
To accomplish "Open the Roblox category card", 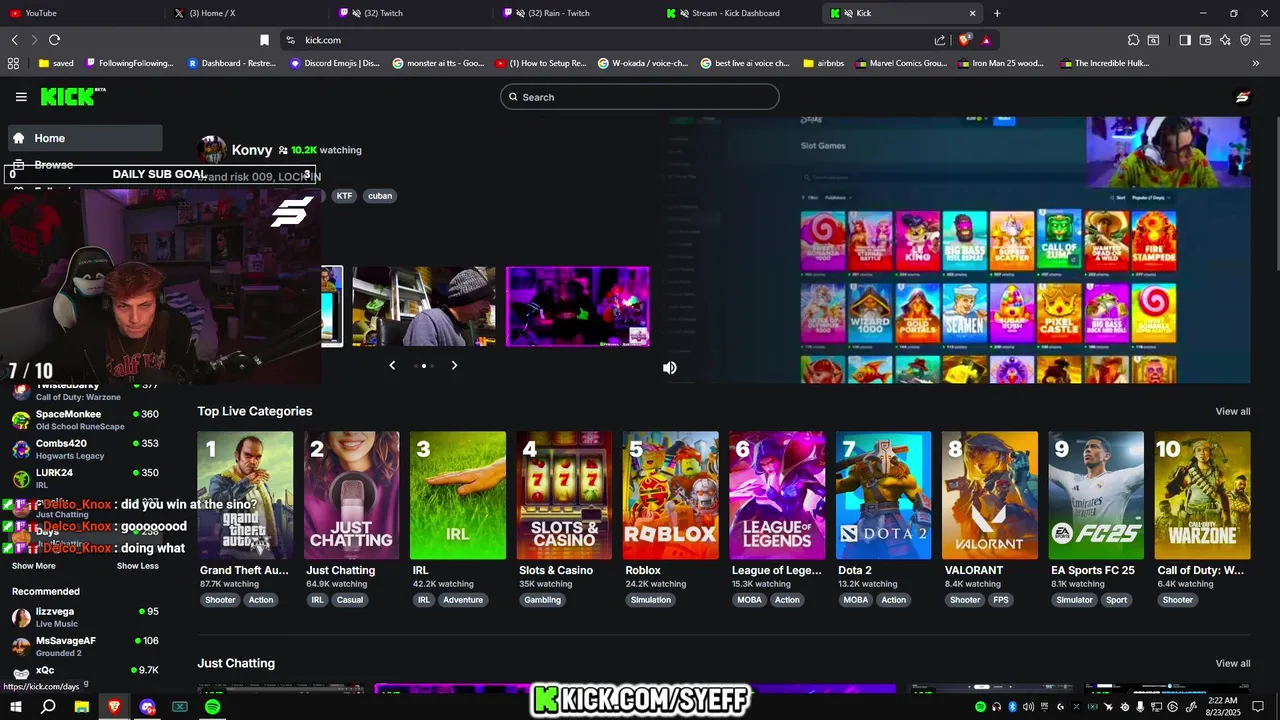I will tap(671, 495).
